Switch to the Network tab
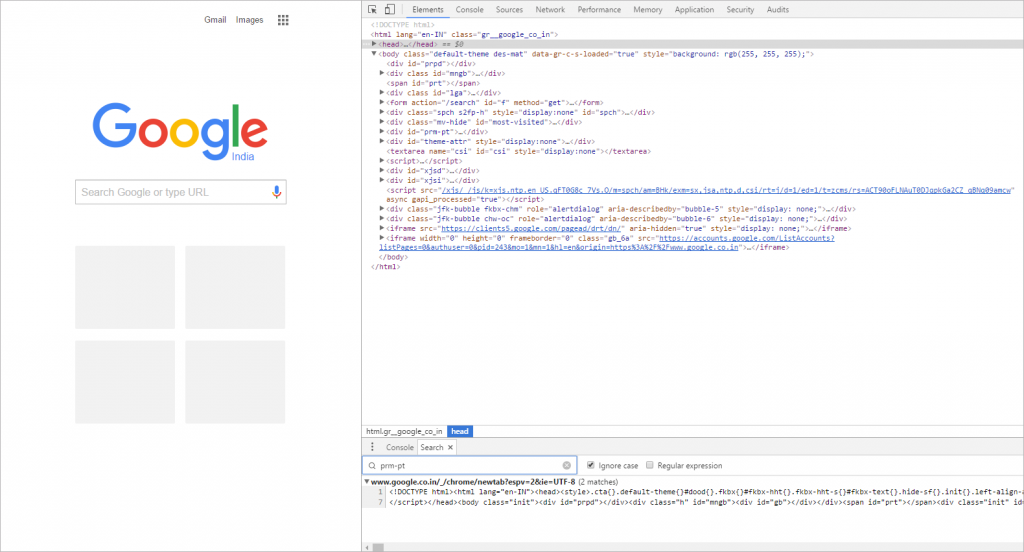The width and height of the screenshot is (1024, 552). pos(550,9)
